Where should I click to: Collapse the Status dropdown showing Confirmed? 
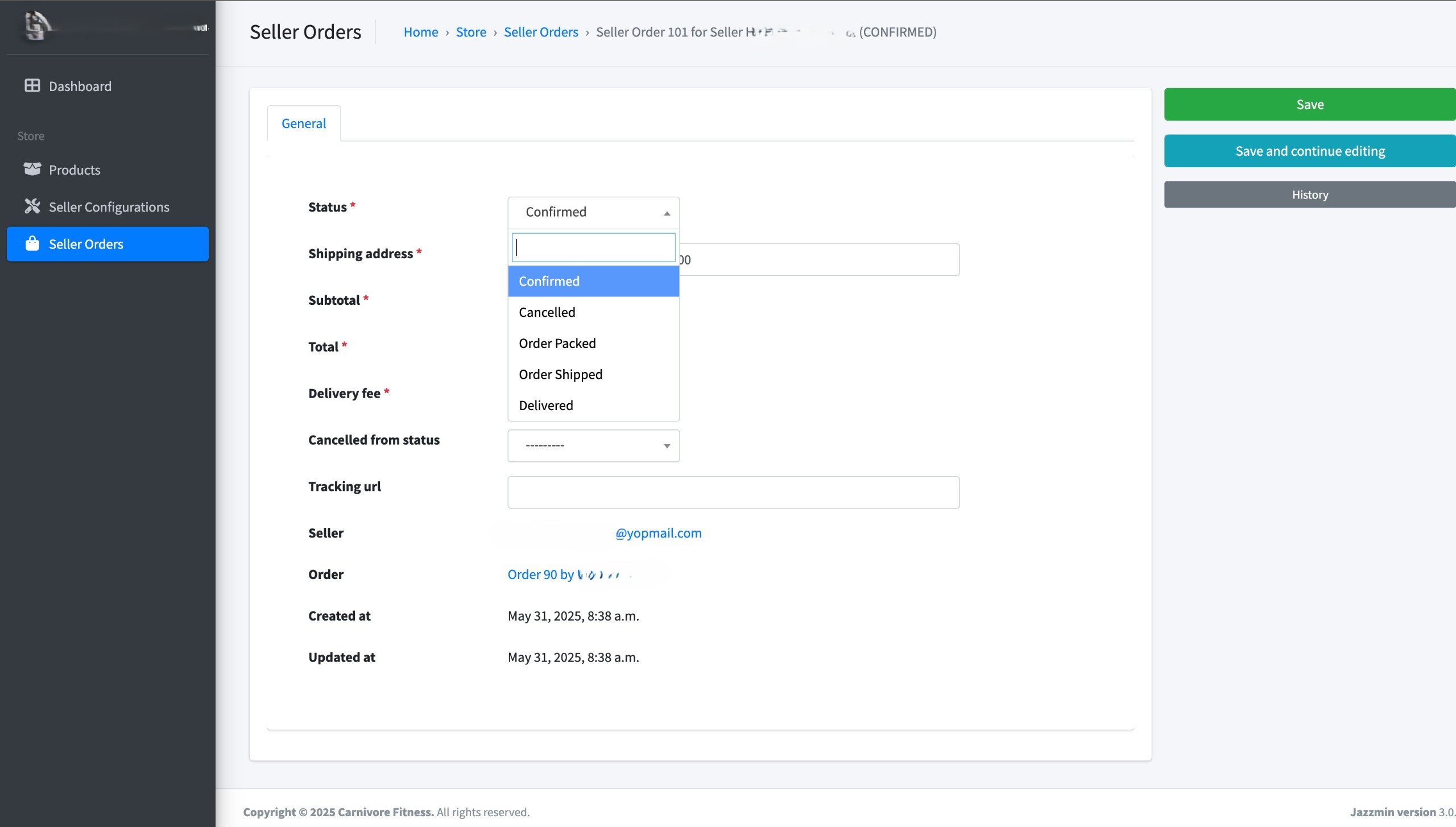pyautogui.click(x=593, y=212)
